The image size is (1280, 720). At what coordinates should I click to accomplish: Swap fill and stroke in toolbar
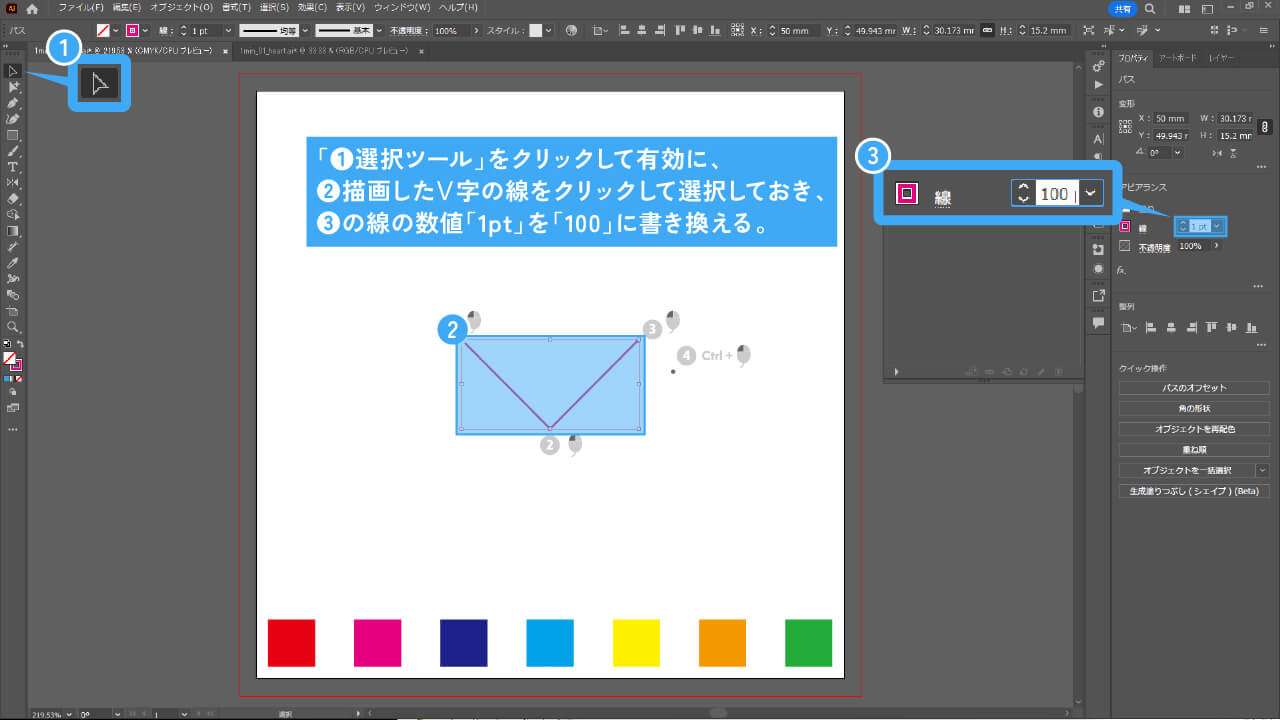20,344
